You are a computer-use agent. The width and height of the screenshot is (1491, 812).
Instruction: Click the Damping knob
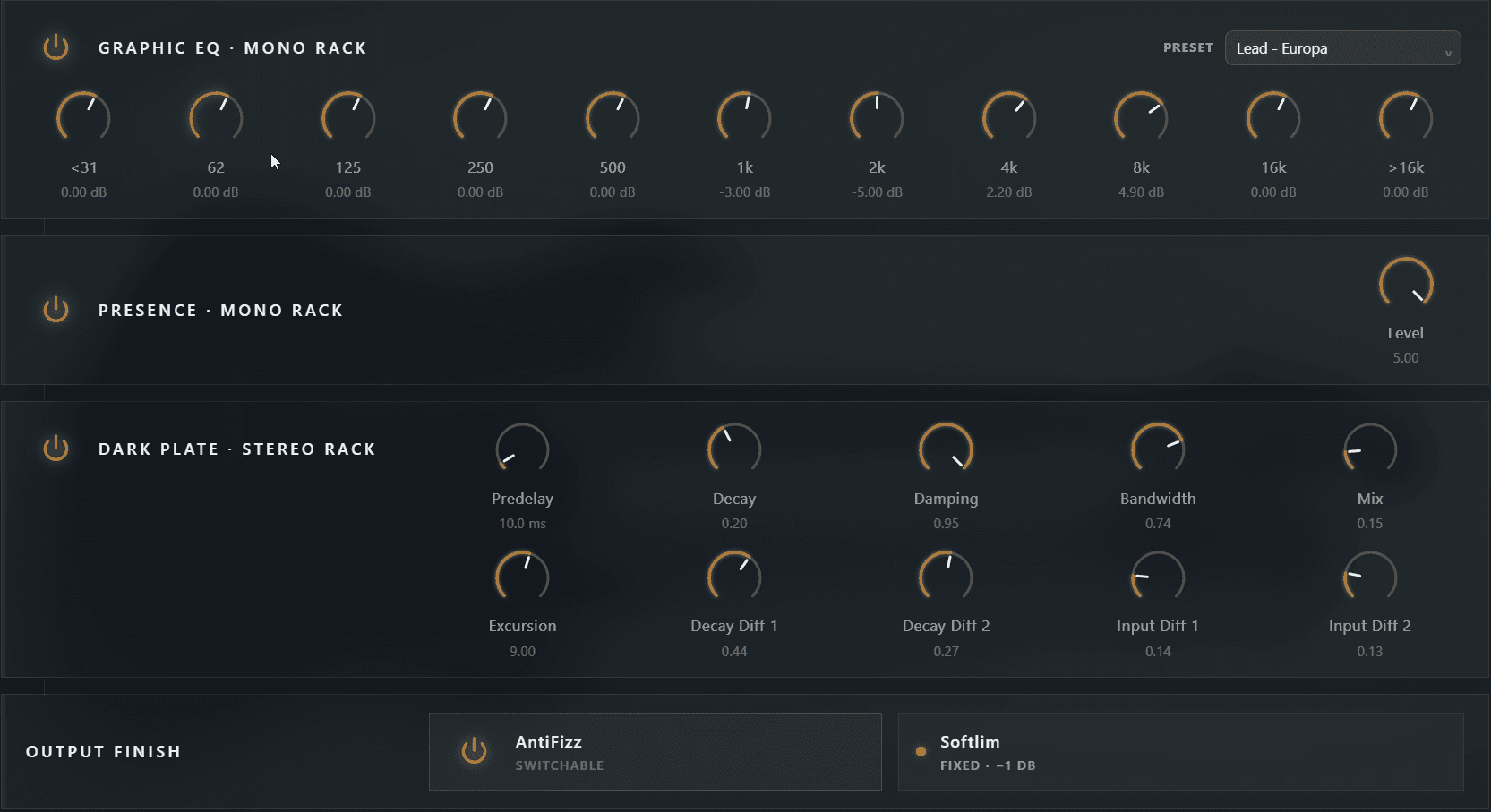pyautogui.click(x=946, y=449)
